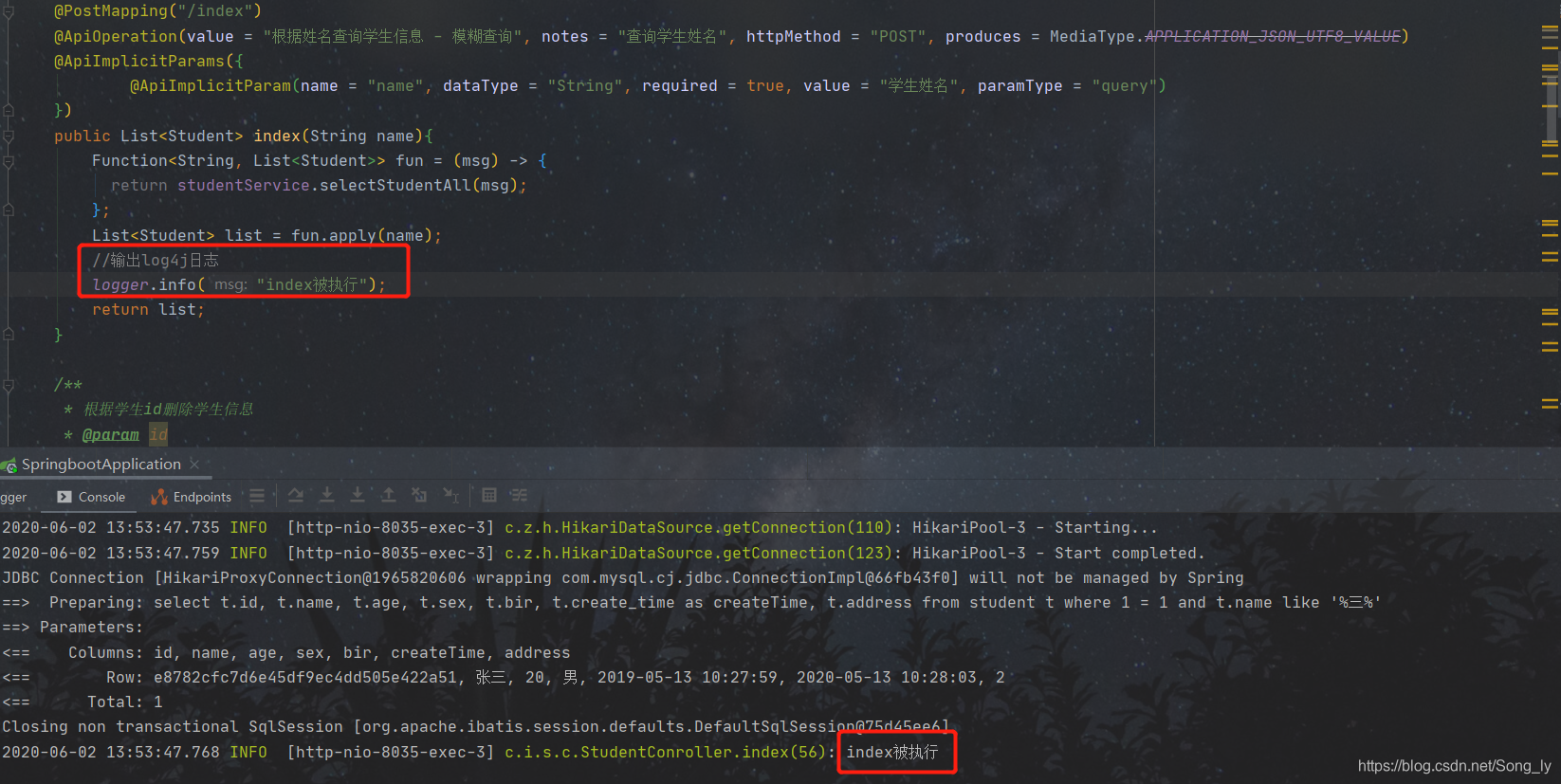Click the Drop Frame icon
Image resolution: width=1561 pixels, height=784 pixels.
[419, 496]
